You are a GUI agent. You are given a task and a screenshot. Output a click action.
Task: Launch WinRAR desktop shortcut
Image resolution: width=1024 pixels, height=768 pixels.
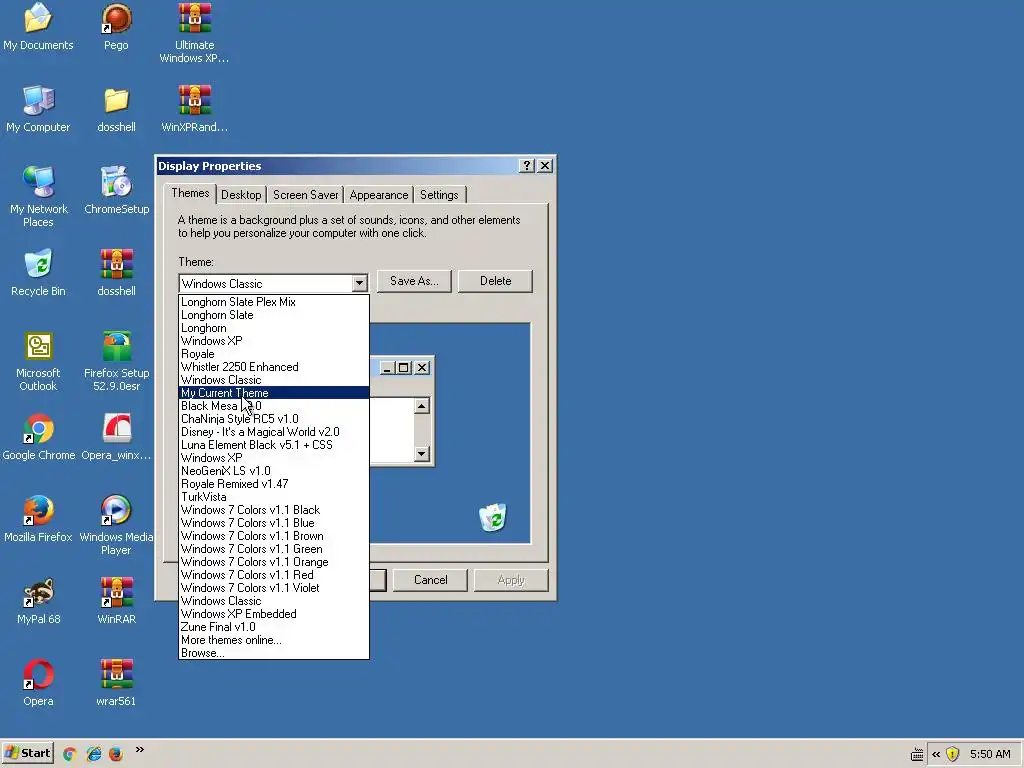click(116, 601)
